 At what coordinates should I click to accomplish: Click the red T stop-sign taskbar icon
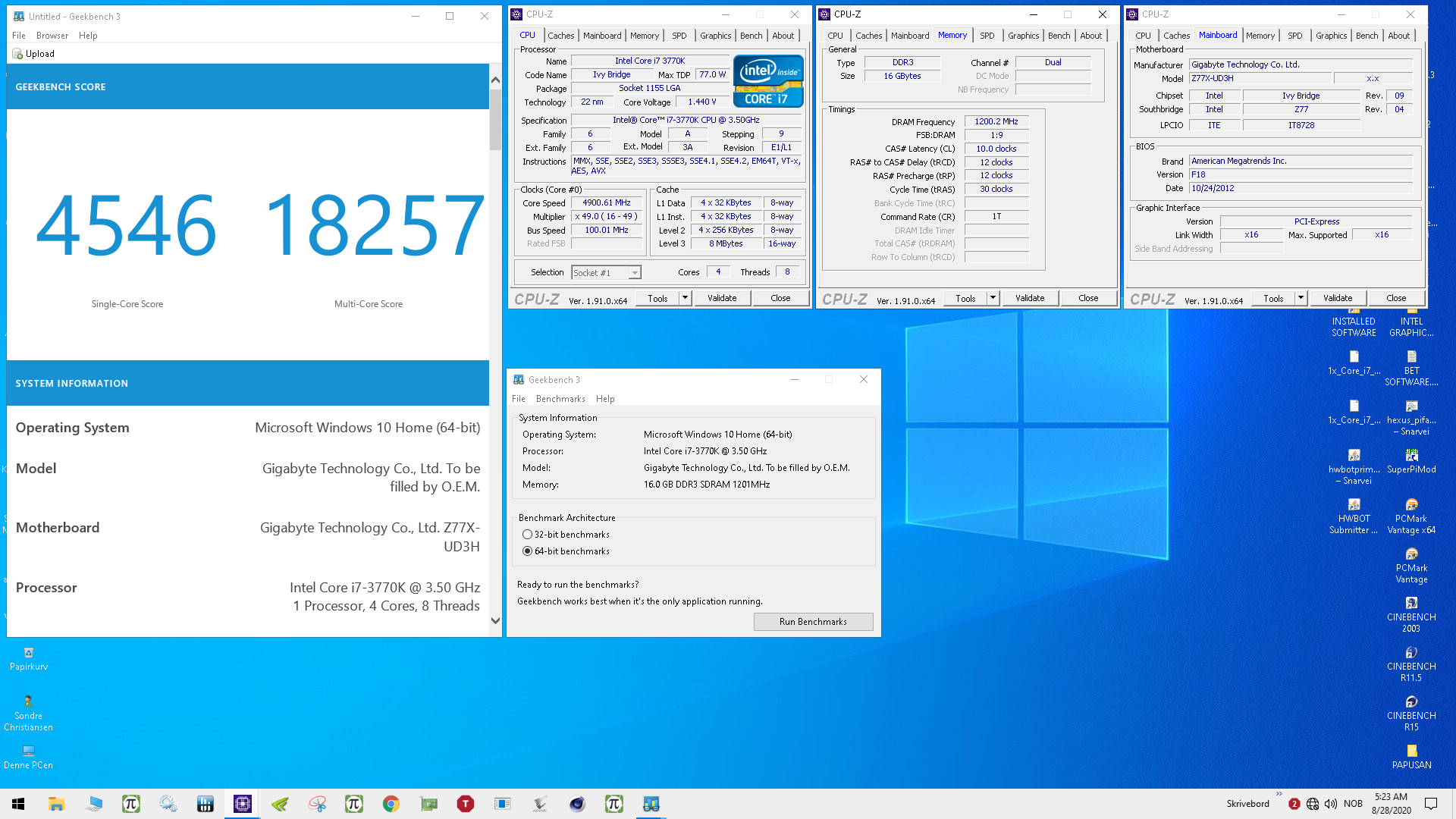466,804
